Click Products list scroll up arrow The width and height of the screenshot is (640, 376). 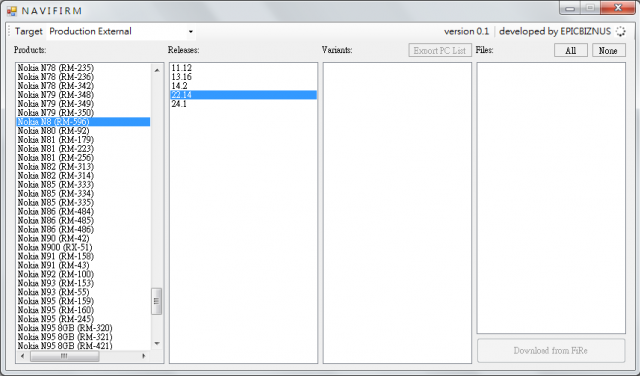[x=157, y=71]
